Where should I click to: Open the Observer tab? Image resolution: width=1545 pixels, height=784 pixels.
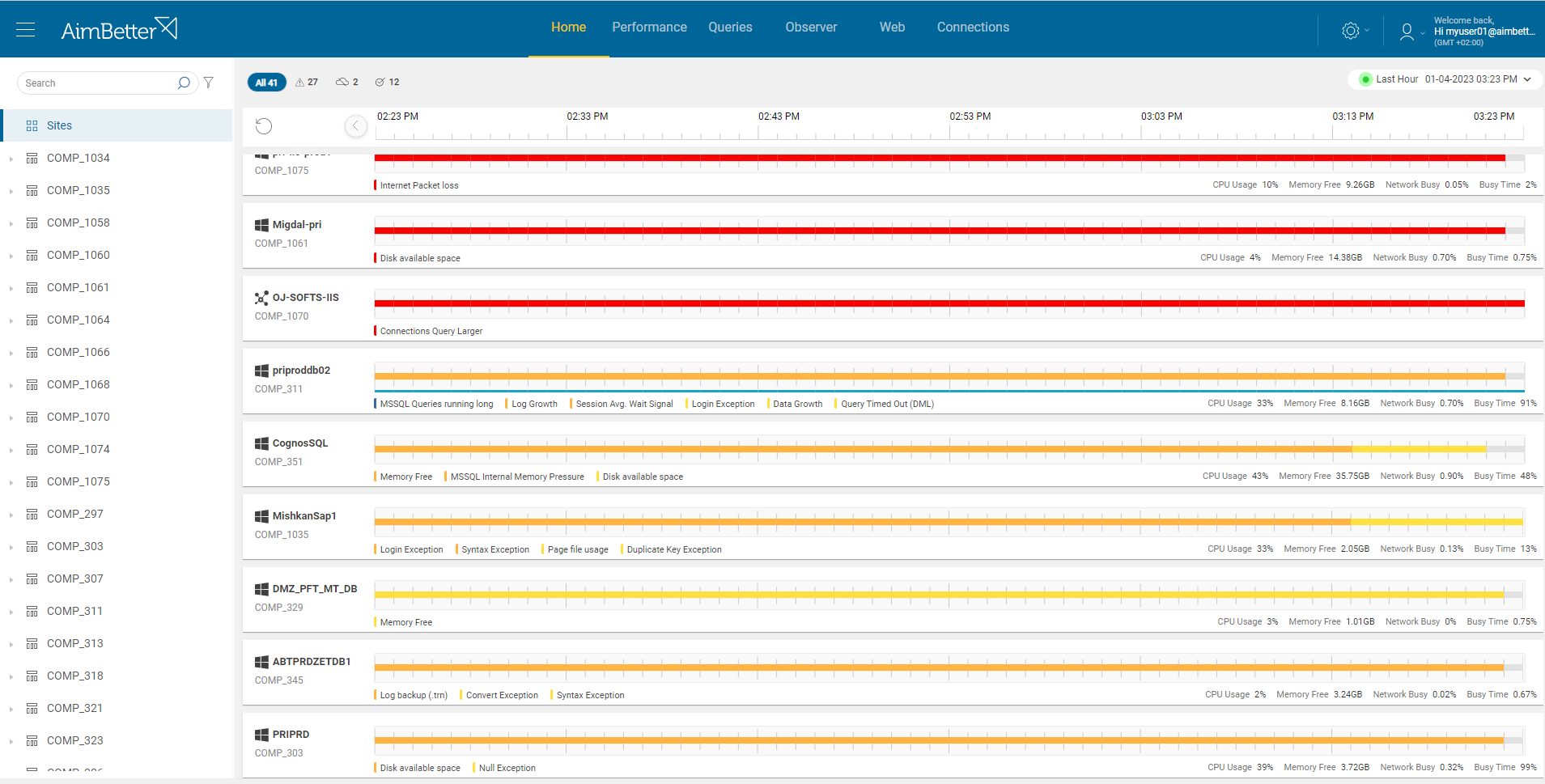811,28
